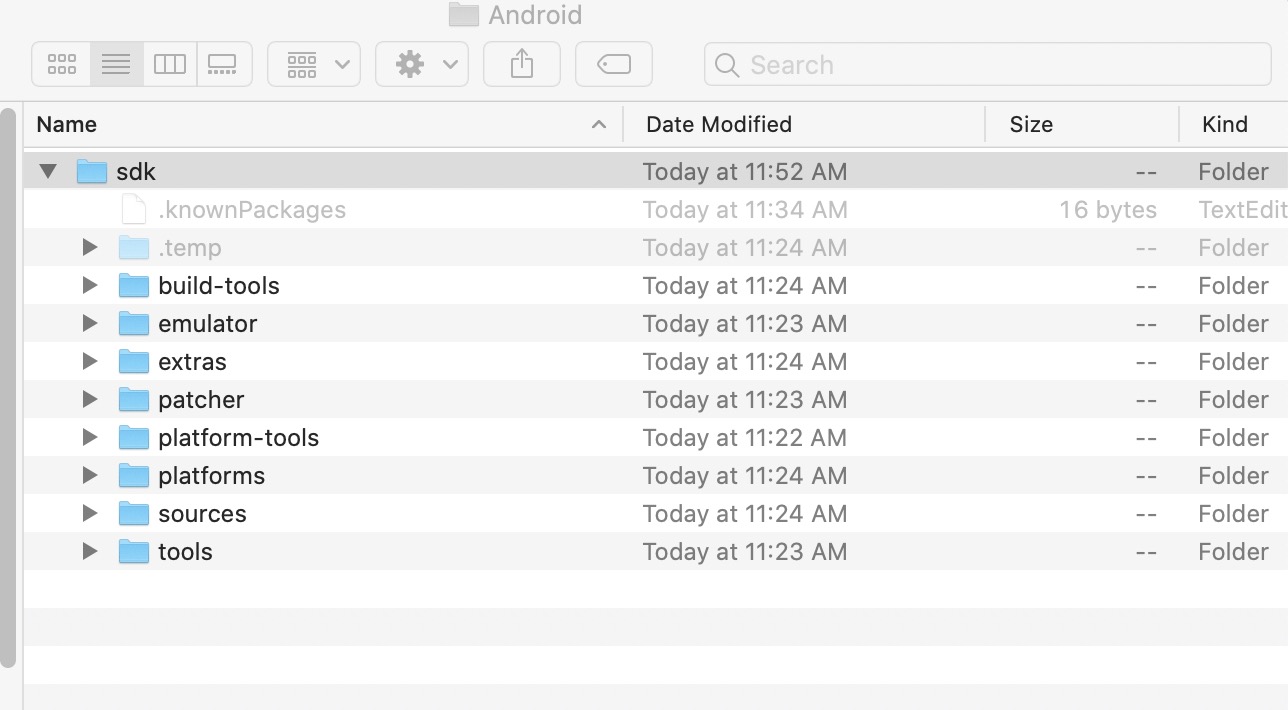1288x710 pixels.
Task: Click the tools folder icon
Action: point(134,551)
